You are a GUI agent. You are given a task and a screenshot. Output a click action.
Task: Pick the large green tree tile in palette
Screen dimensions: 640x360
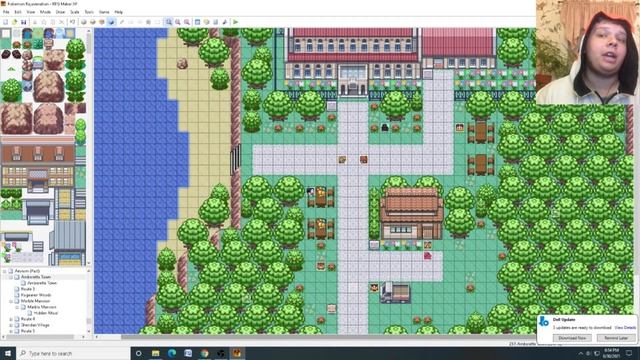click(11, 90)
